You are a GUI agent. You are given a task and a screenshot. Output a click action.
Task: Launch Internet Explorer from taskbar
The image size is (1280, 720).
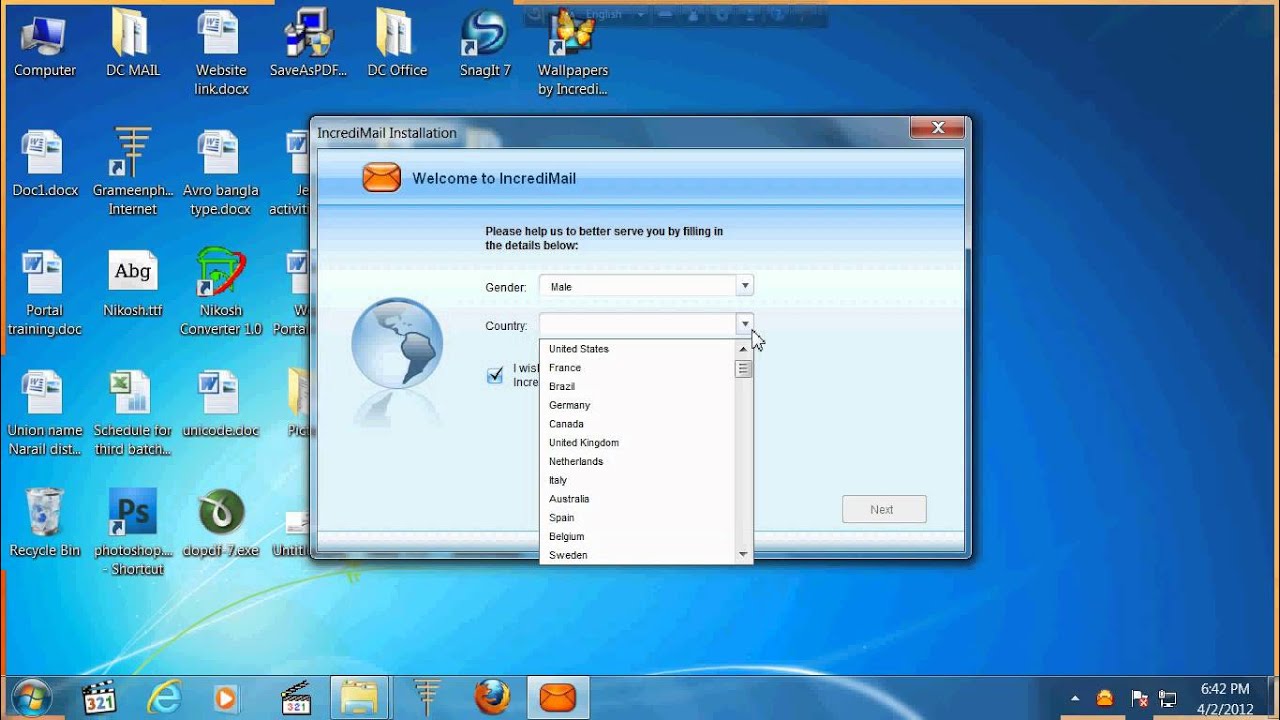[163, 697]
